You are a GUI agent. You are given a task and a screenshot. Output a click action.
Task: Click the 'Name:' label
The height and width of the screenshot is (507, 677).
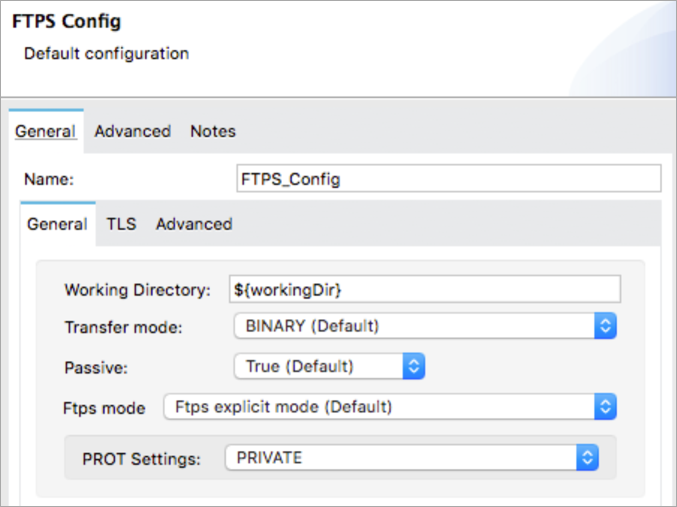pyautogui.click(x=49, y=179)
